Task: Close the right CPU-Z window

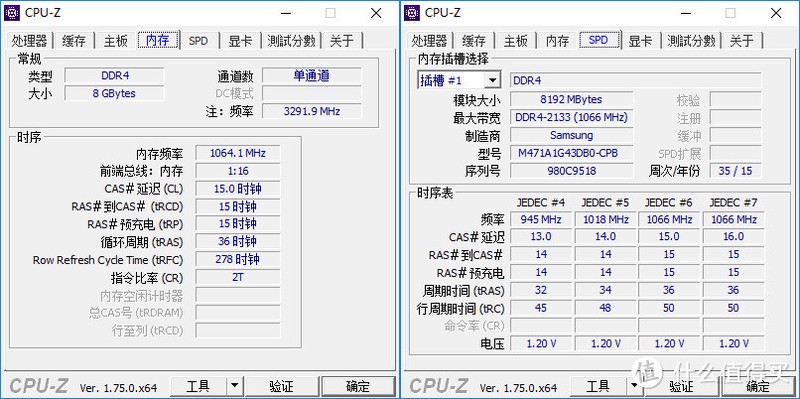Action: coord(776,13)
